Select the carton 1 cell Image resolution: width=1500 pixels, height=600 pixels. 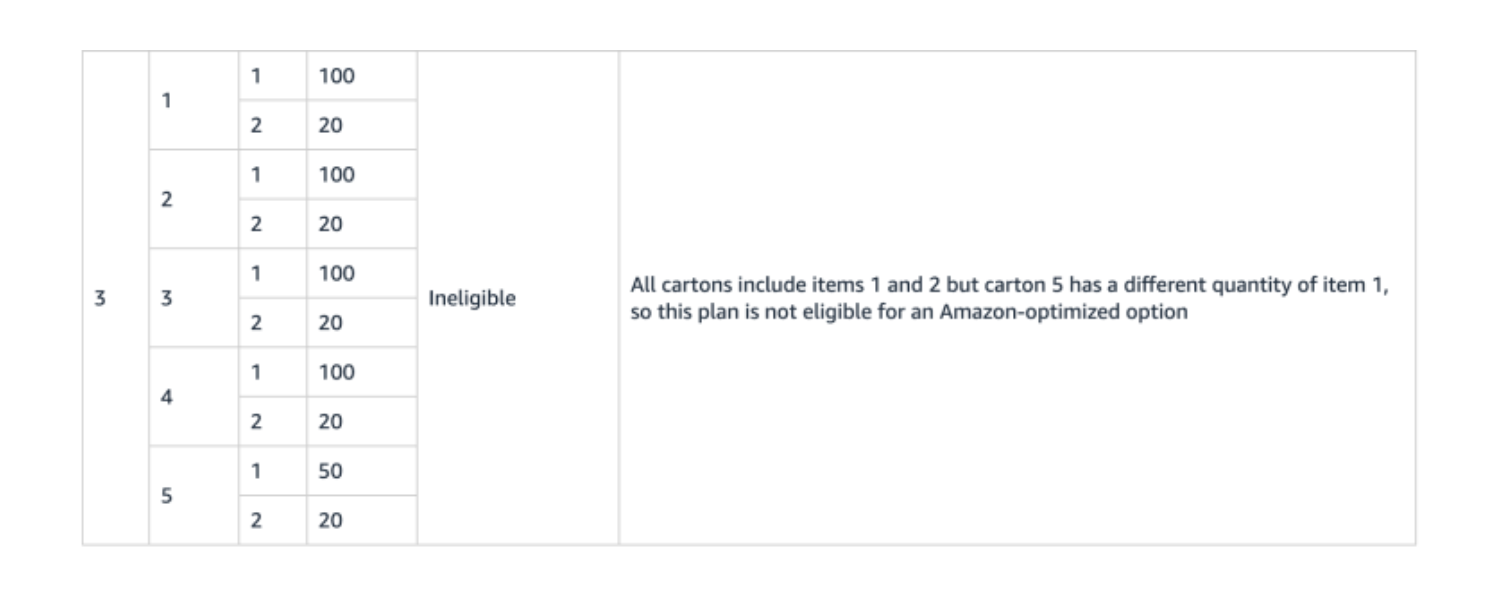[x=169, y=101]
